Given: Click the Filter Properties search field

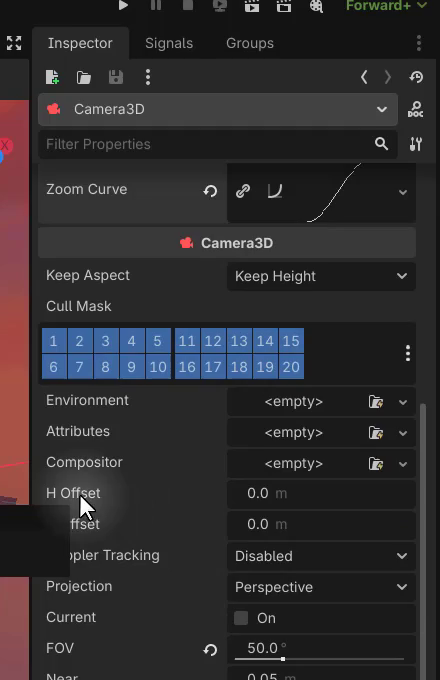Looking at the screenshot, I should point(218,144).
